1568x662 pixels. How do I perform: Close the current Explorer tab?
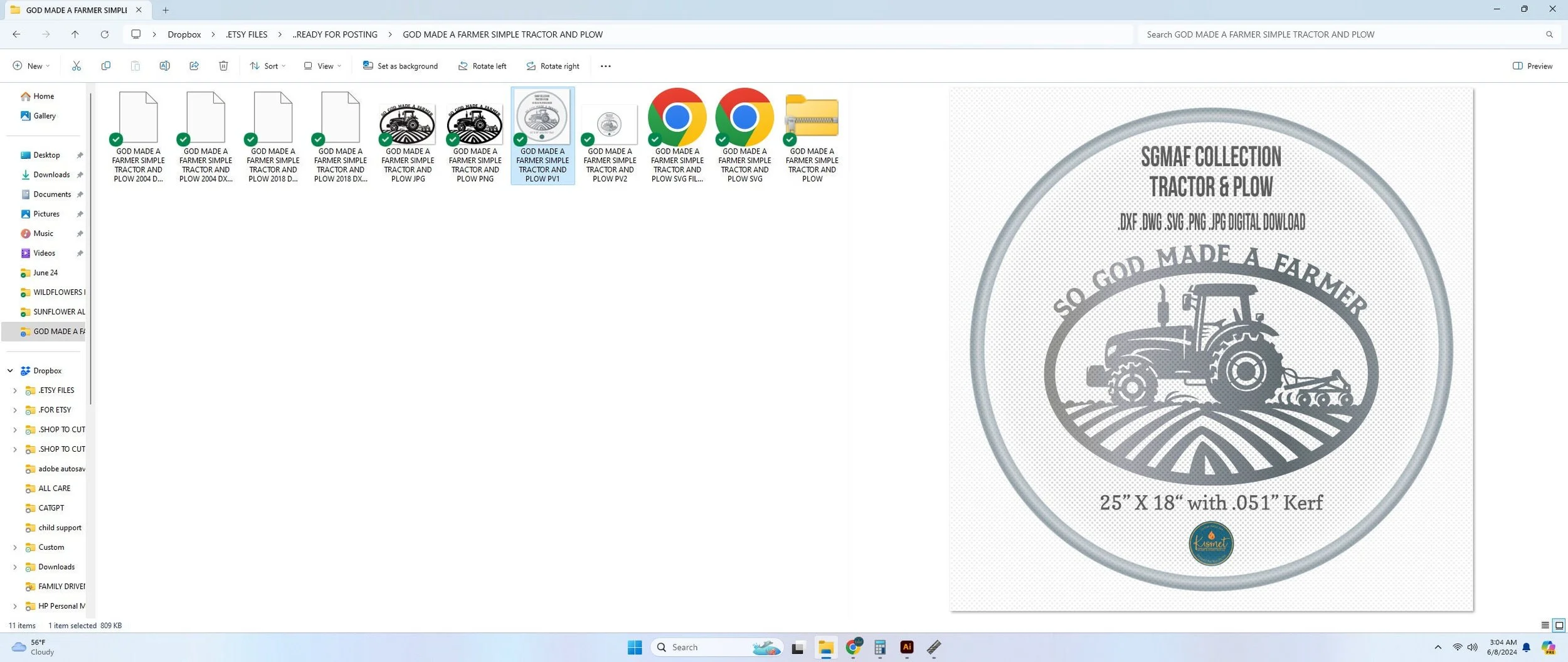[x=139, y=10]
